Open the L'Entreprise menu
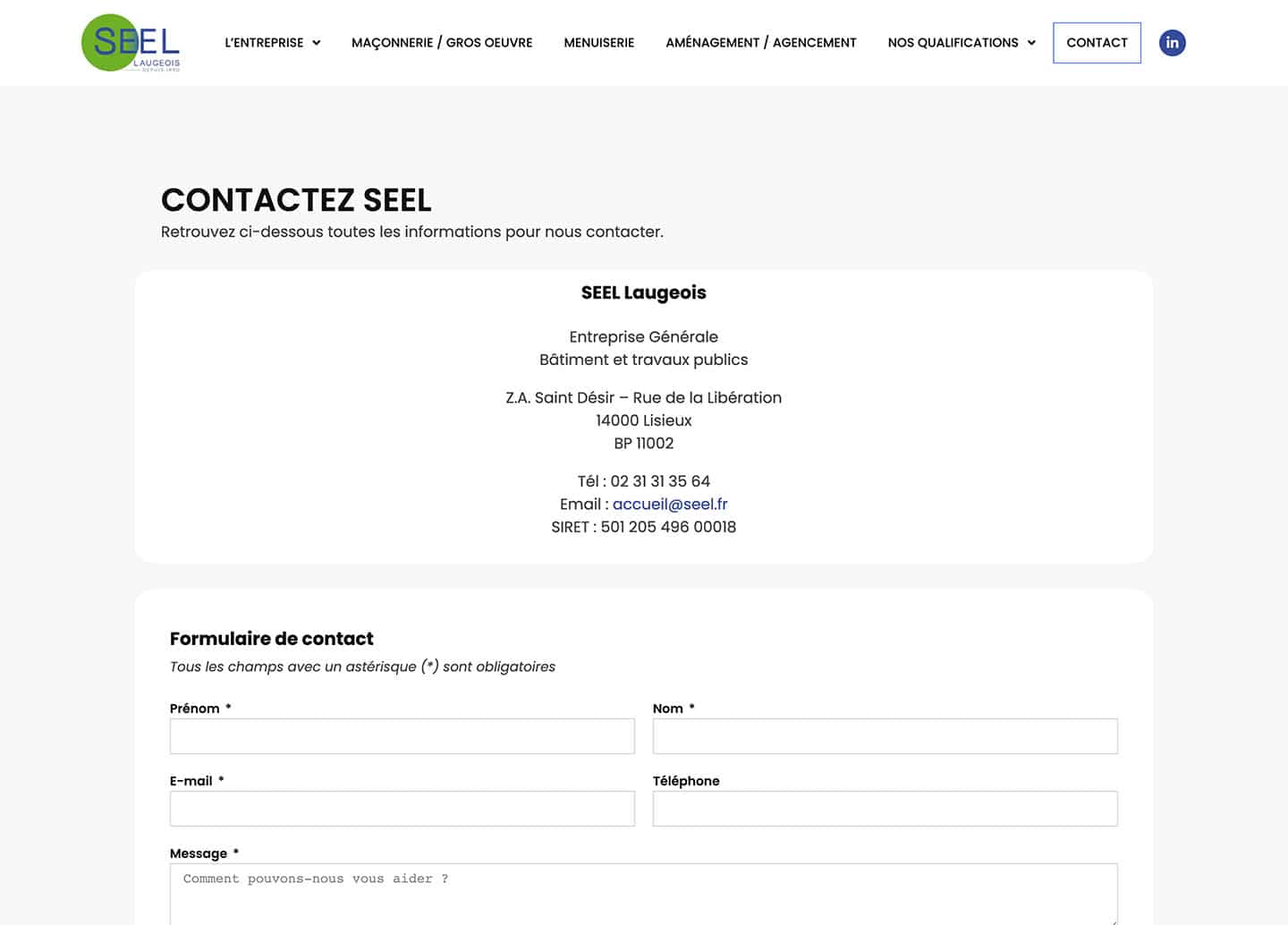1288x925 pixels. [x=264, y=43]
